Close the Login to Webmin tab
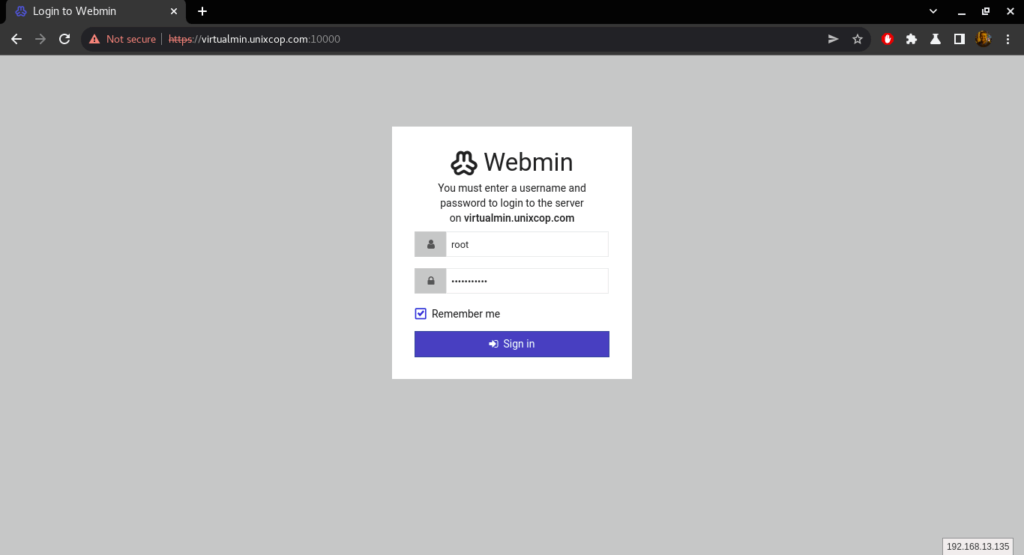The image size is (1024, 555). (174, 11)
